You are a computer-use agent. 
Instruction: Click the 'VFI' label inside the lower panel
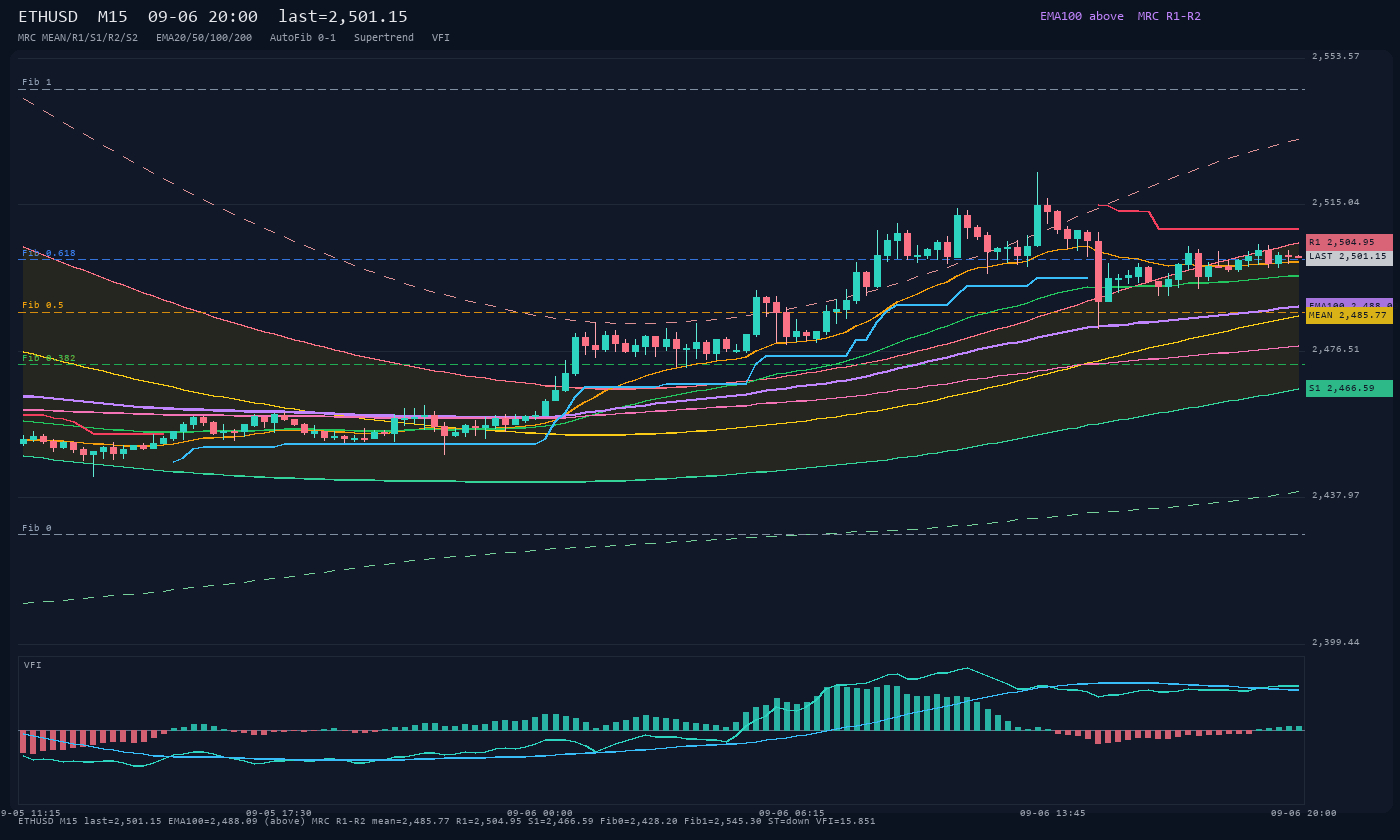point(33,665)
